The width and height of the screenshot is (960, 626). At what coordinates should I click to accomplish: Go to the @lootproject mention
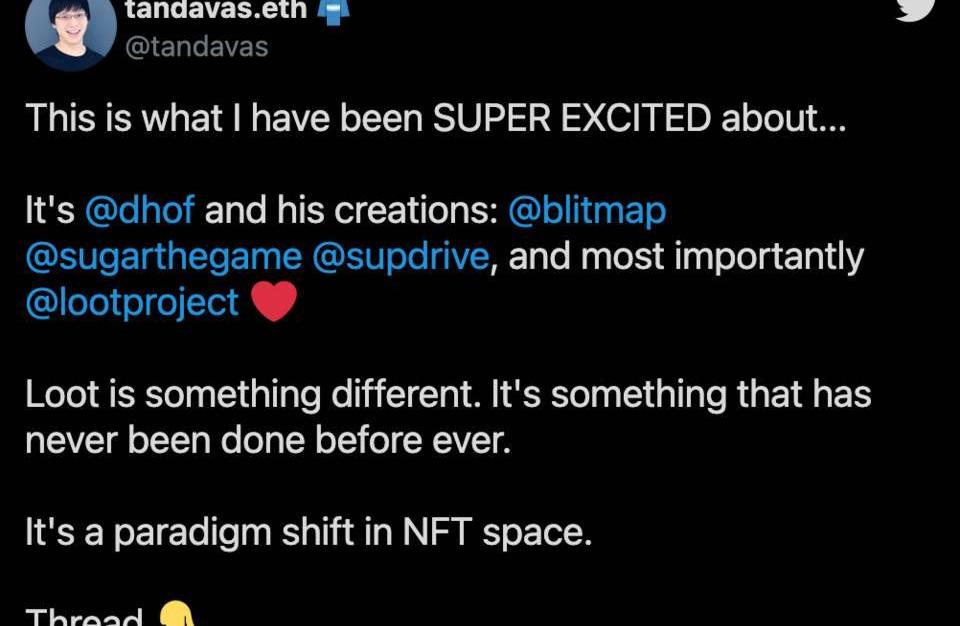coord(132,302)
